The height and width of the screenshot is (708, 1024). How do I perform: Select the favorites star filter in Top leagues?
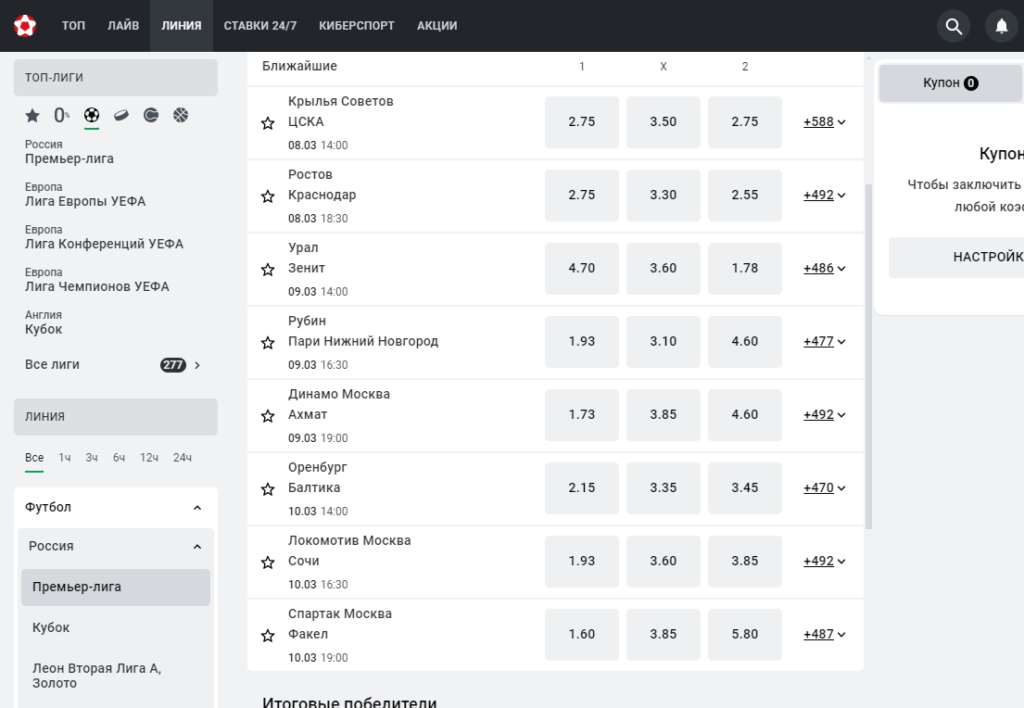point(32,116)
